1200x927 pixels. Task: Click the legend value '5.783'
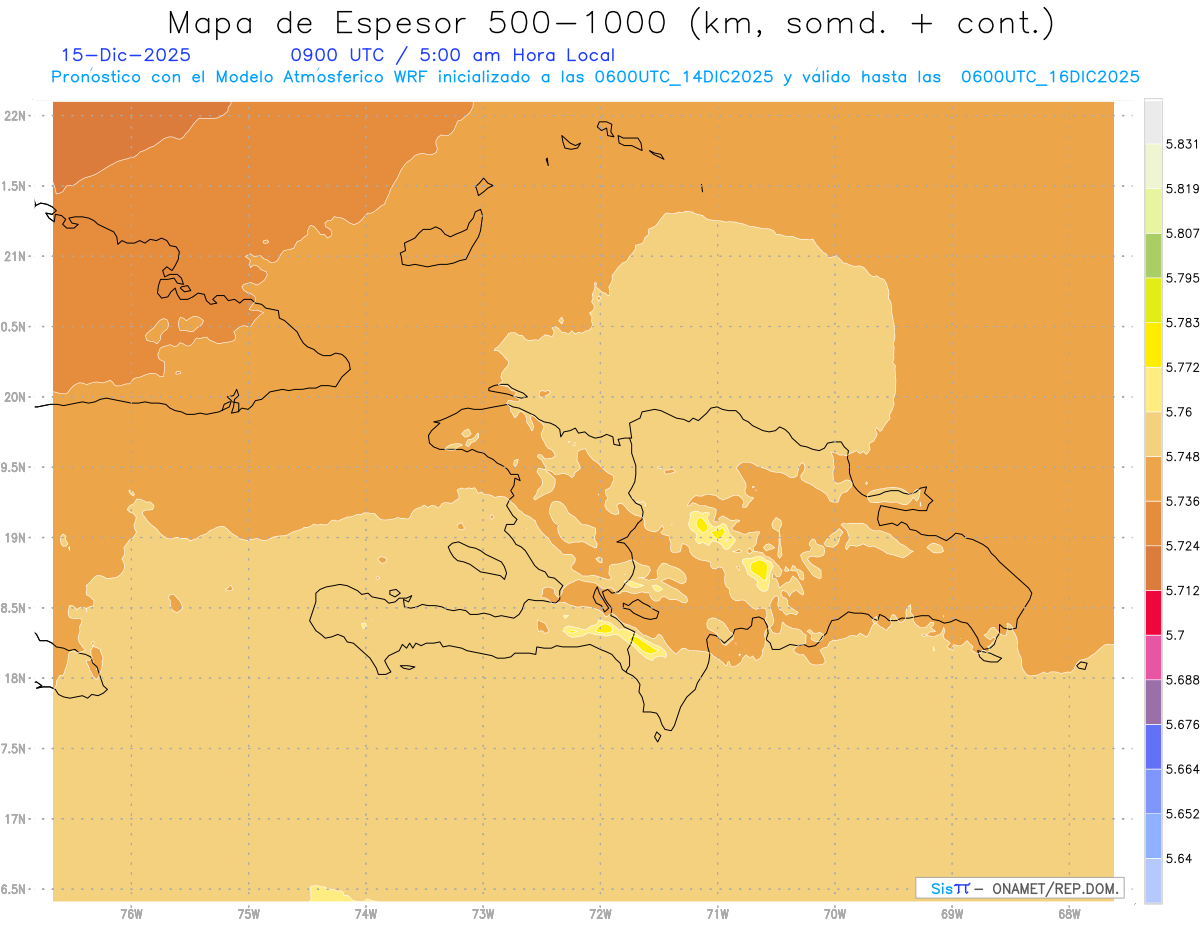tap(1182, 322)
